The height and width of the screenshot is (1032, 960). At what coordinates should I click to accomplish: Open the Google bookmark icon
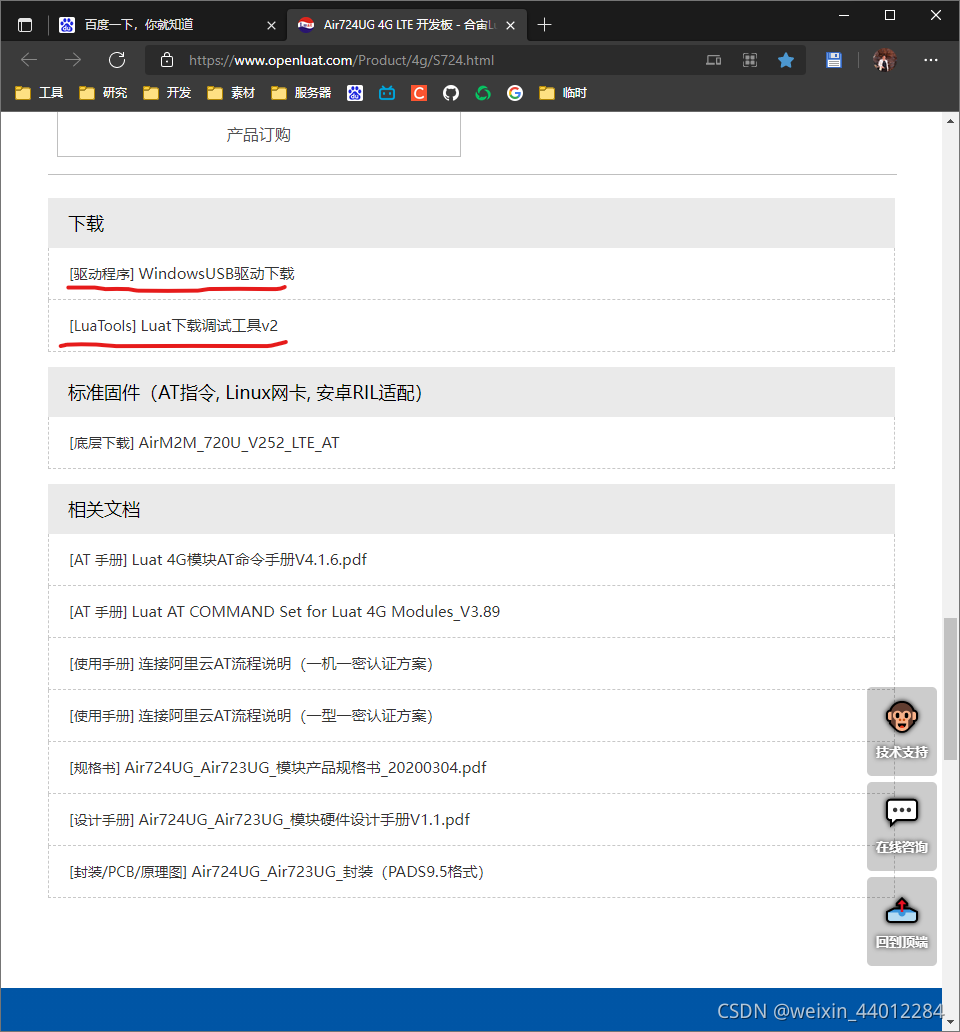coord(515,93)
